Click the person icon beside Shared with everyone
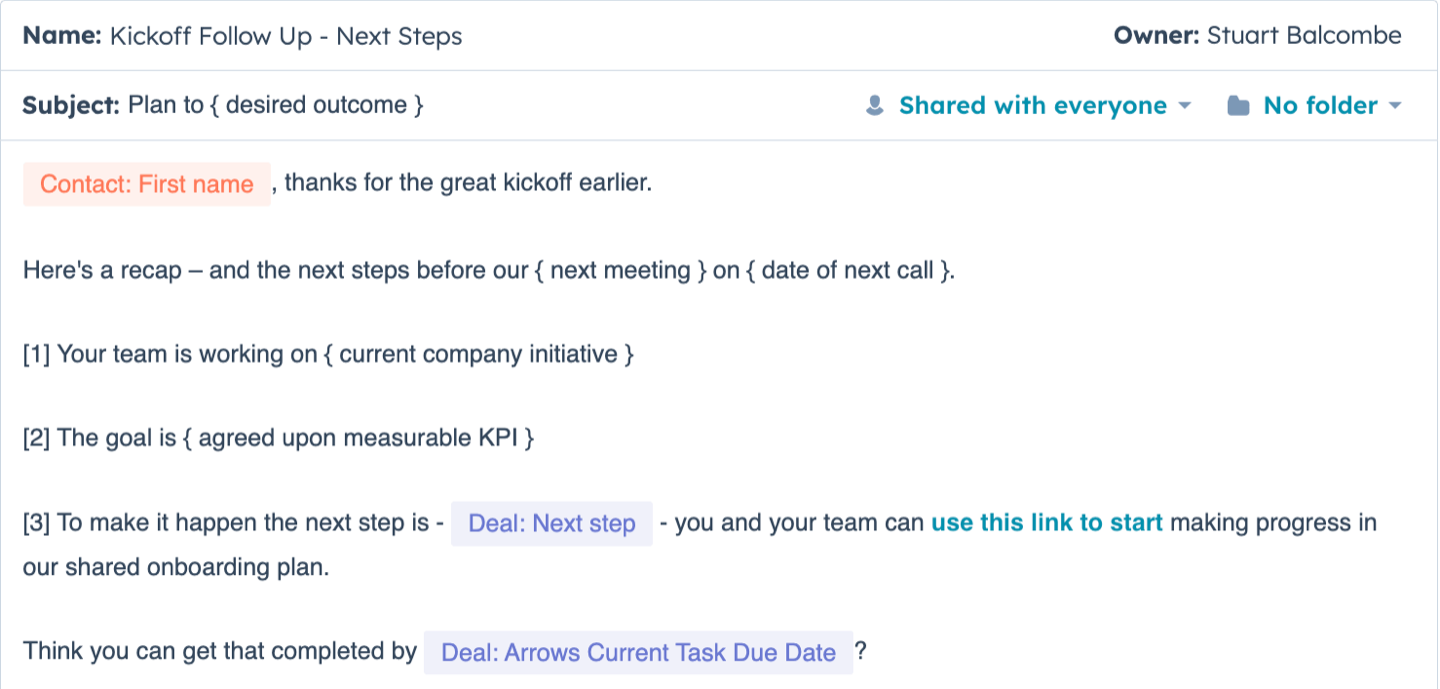Screen dimensions: 1440x689 click(x=875, y=106)
